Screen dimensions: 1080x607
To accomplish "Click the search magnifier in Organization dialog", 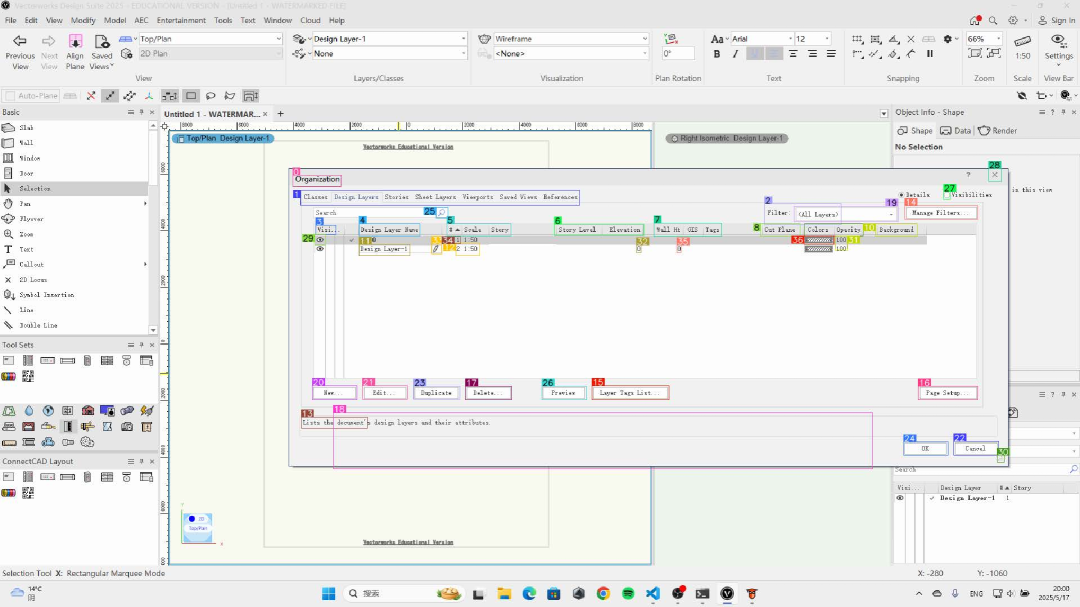I will pyautogui.click(x=441, y=213).
